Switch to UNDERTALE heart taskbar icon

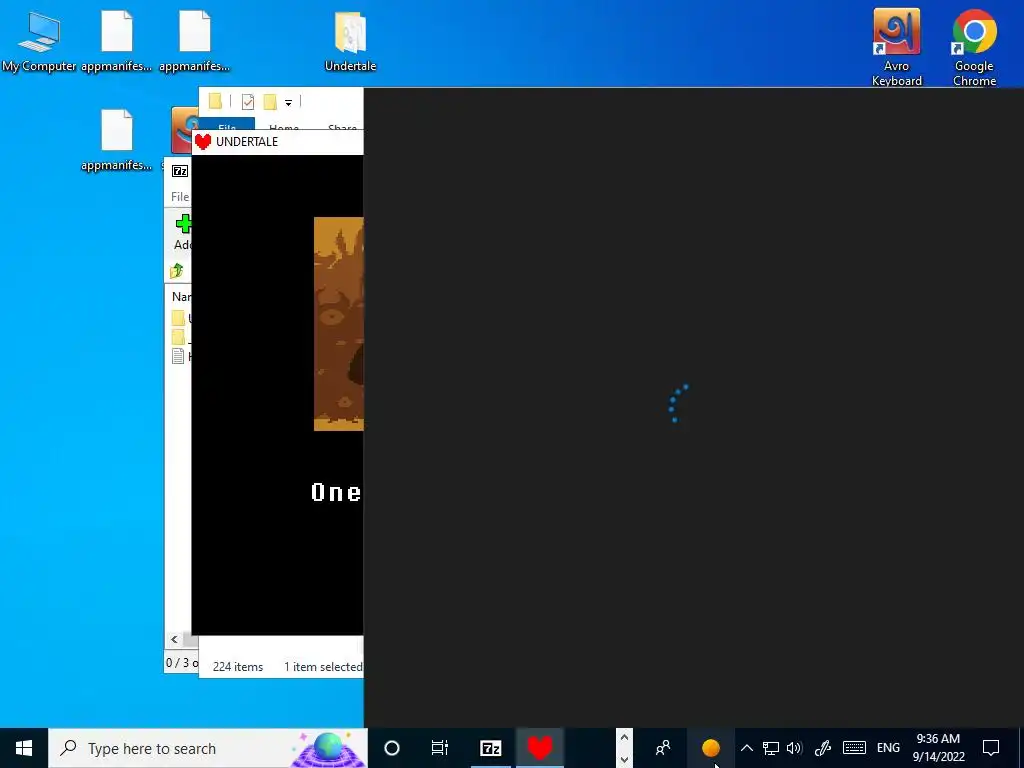(539, 748)
